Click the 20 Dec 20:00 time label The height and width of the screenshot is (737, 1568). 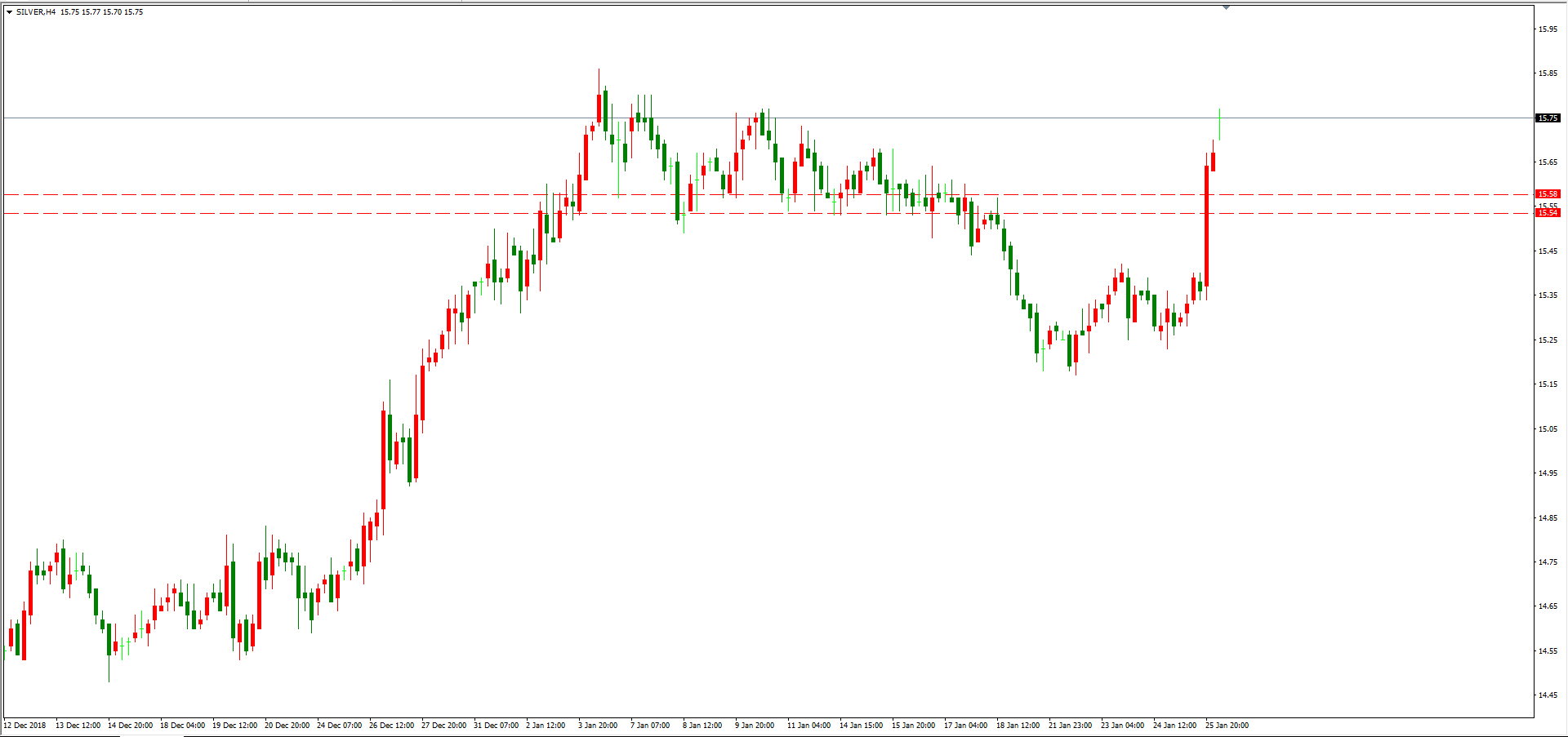pos(287,726)
